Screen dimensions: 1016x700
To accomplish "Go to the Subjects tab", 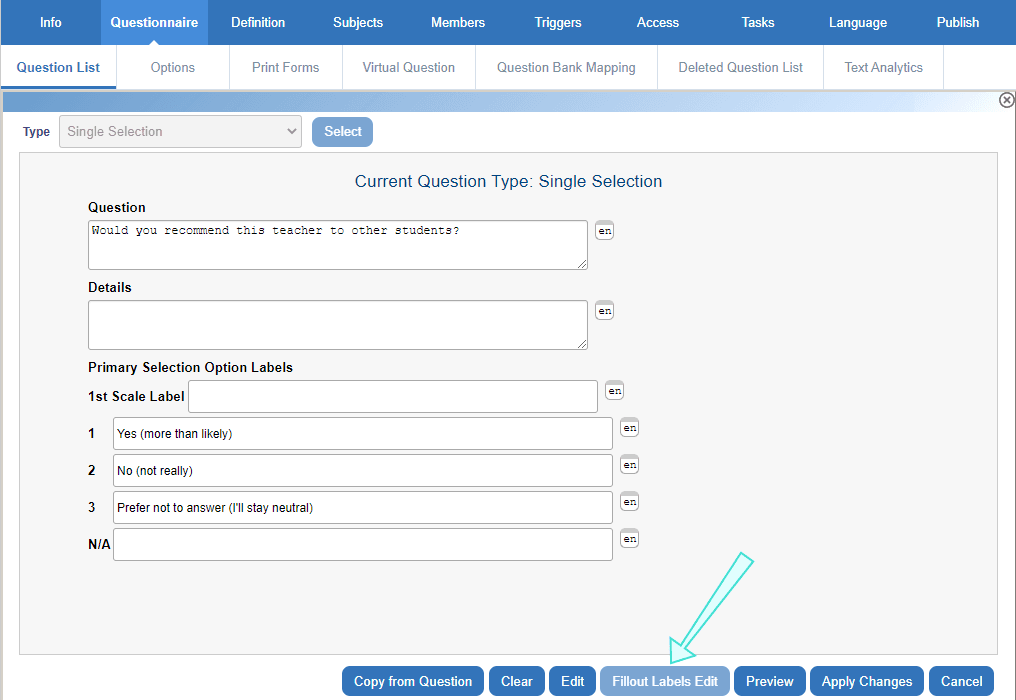I will pos(358,22).
